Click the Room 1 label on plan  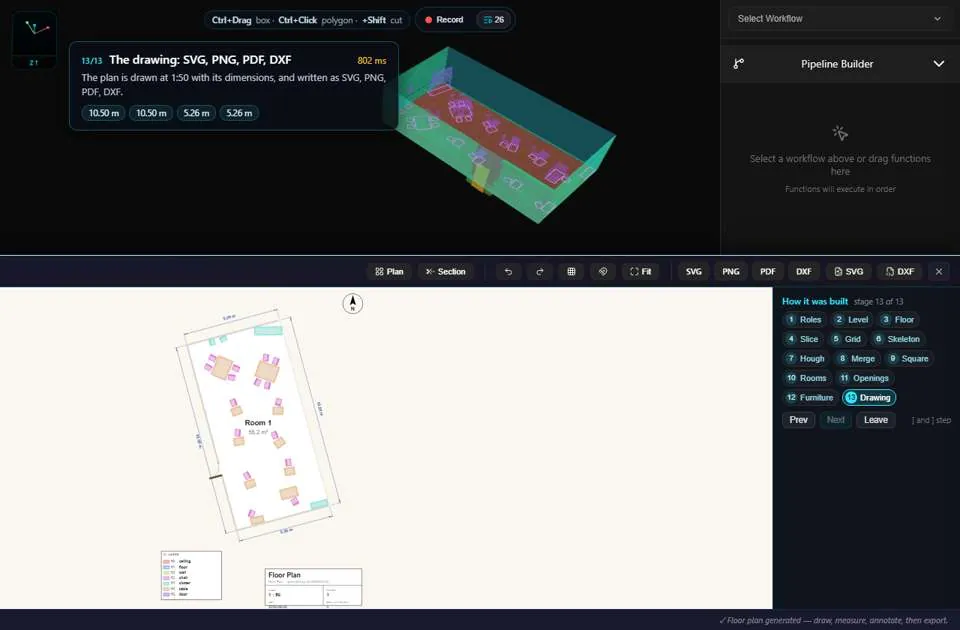(258, 422)
